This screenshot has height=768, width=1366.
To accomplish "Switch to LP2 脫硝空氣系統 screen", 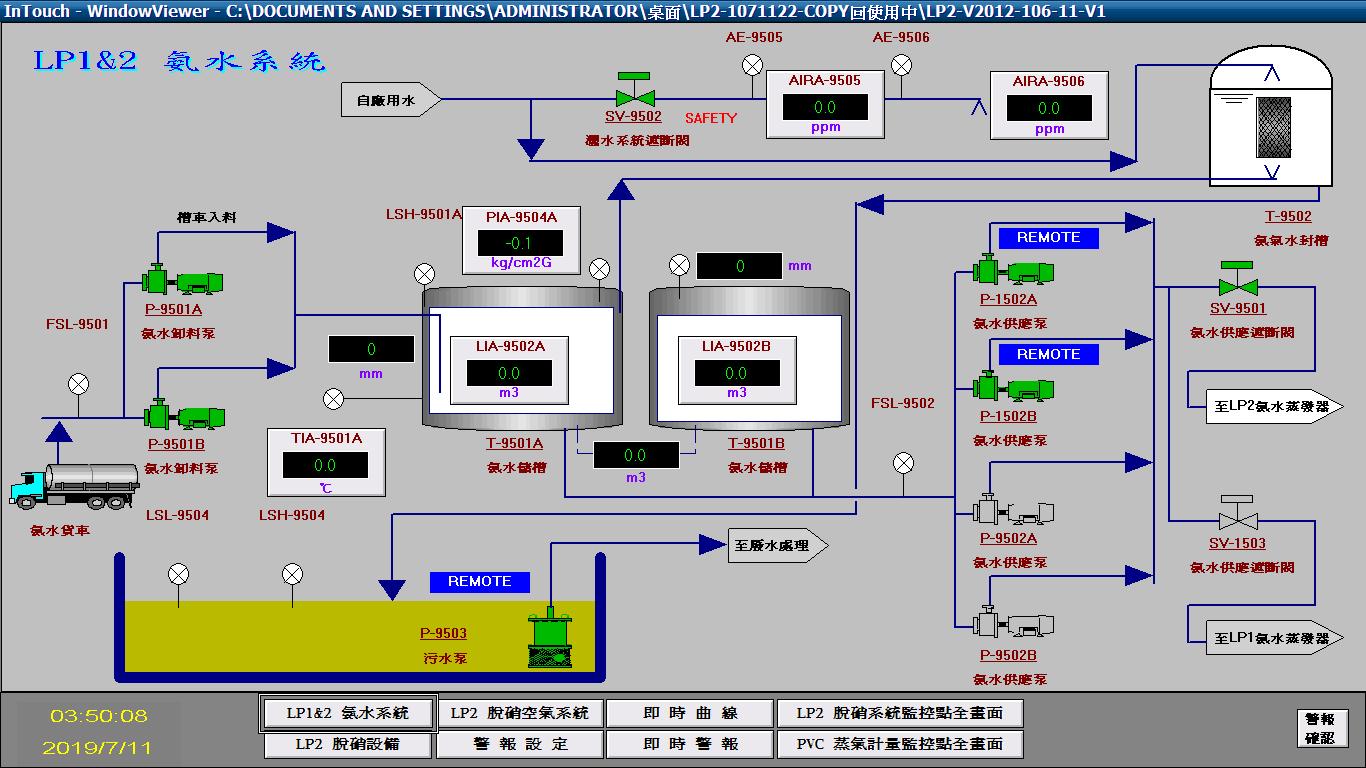I will 520,713.
